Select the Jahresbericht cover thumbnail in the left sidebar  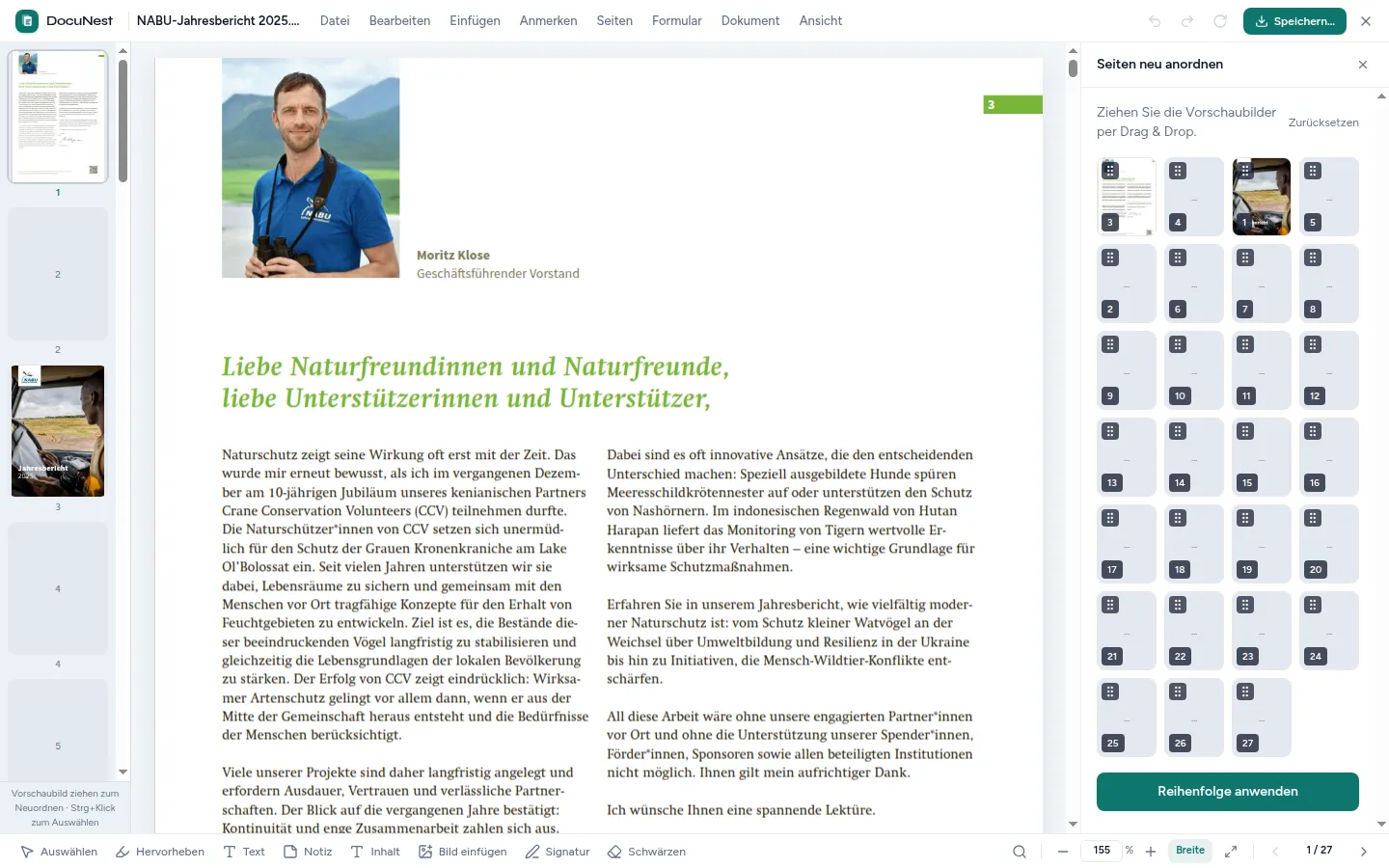[58, 431]
